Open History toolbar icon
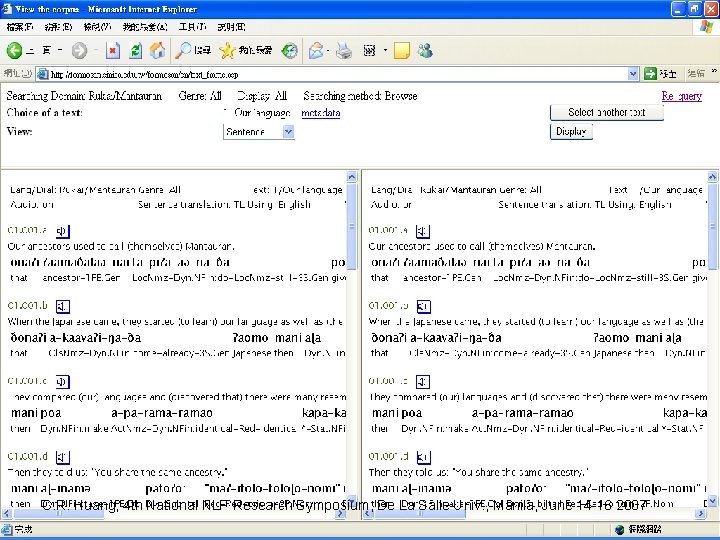The height and width of the screenshot is (540, 720). pos(289,51)
